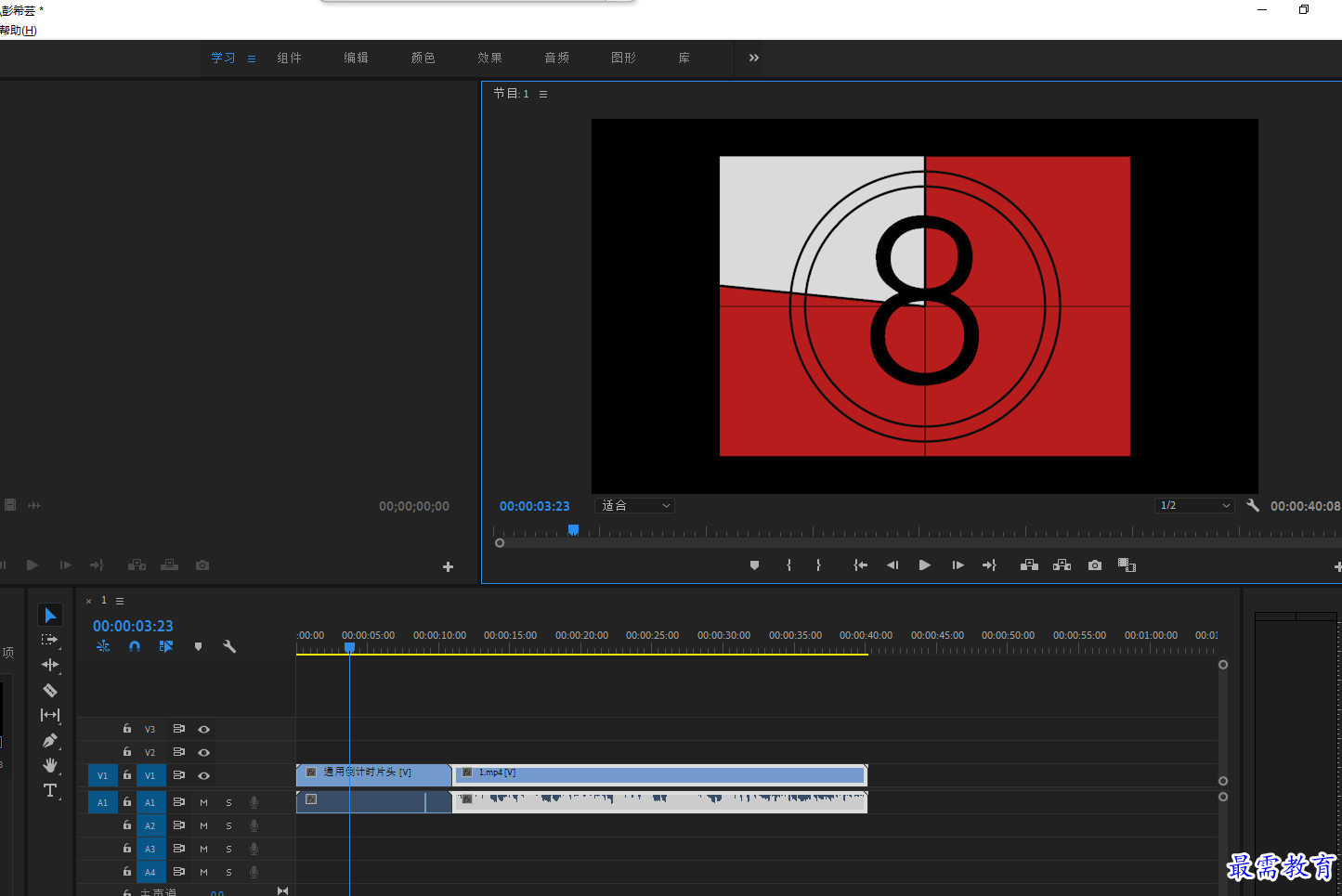This screenshot has height=896, width=1342.
Task: Choose the Ripple Edit tool
Action: (50, 665)
